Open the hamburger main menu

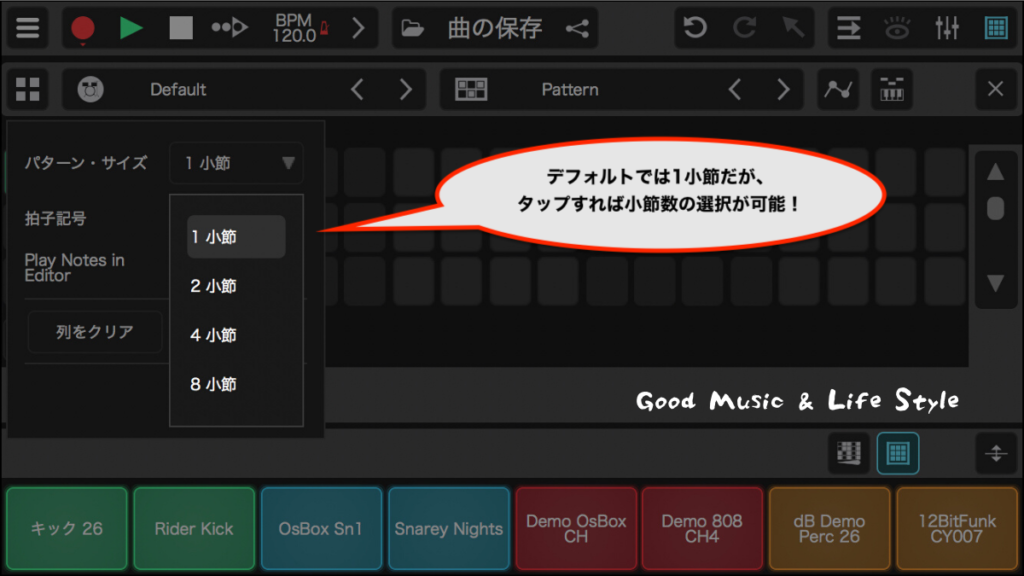click(x=27, y=28)
